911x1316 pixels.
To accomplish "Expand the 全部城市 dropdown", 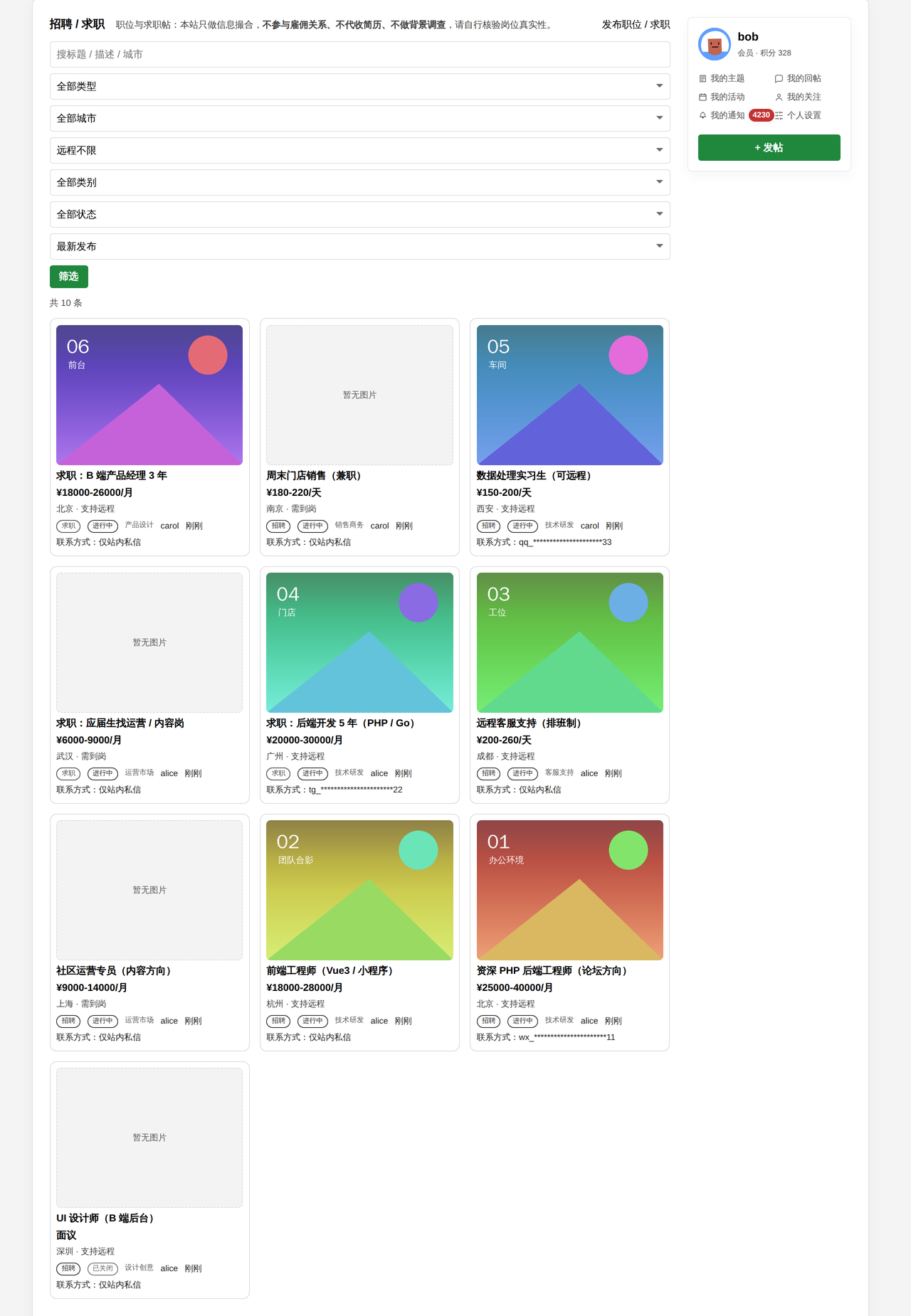I will point(360,118).
